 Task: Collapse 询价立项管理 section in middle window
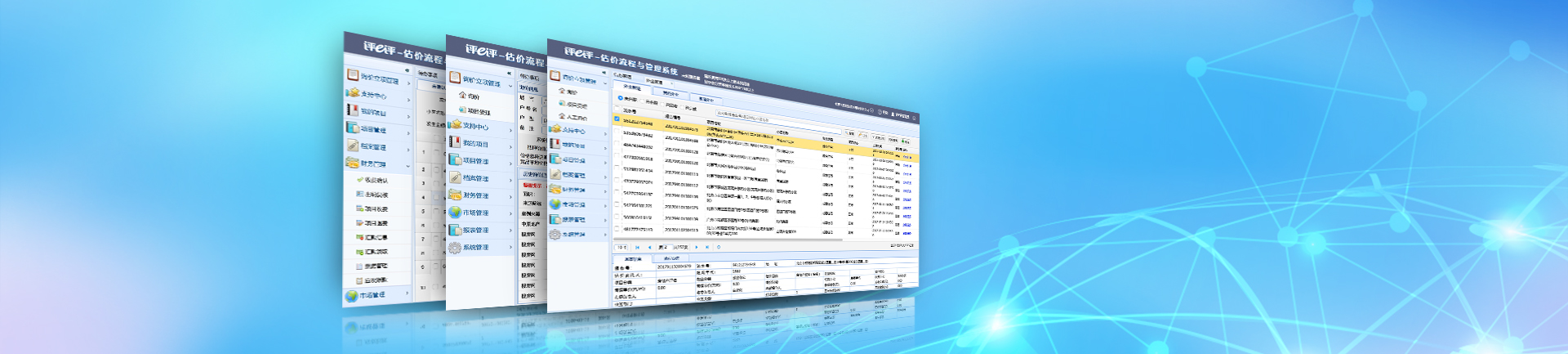pyautogui.click(x=511, y=86)
